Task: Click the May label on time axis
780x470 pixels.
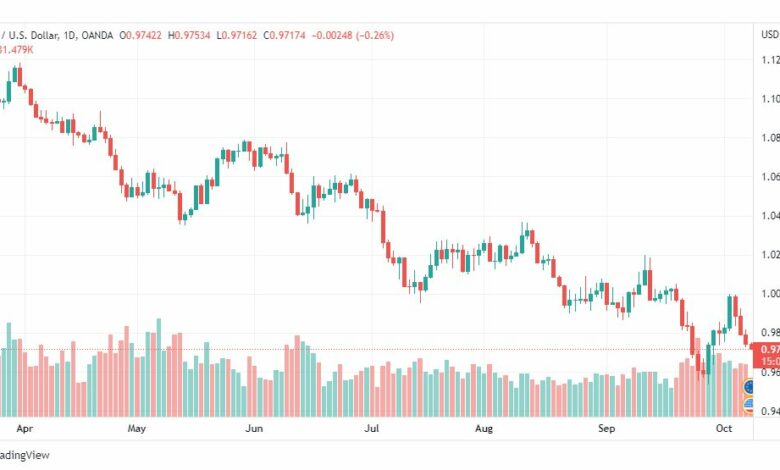Action: 137,428
